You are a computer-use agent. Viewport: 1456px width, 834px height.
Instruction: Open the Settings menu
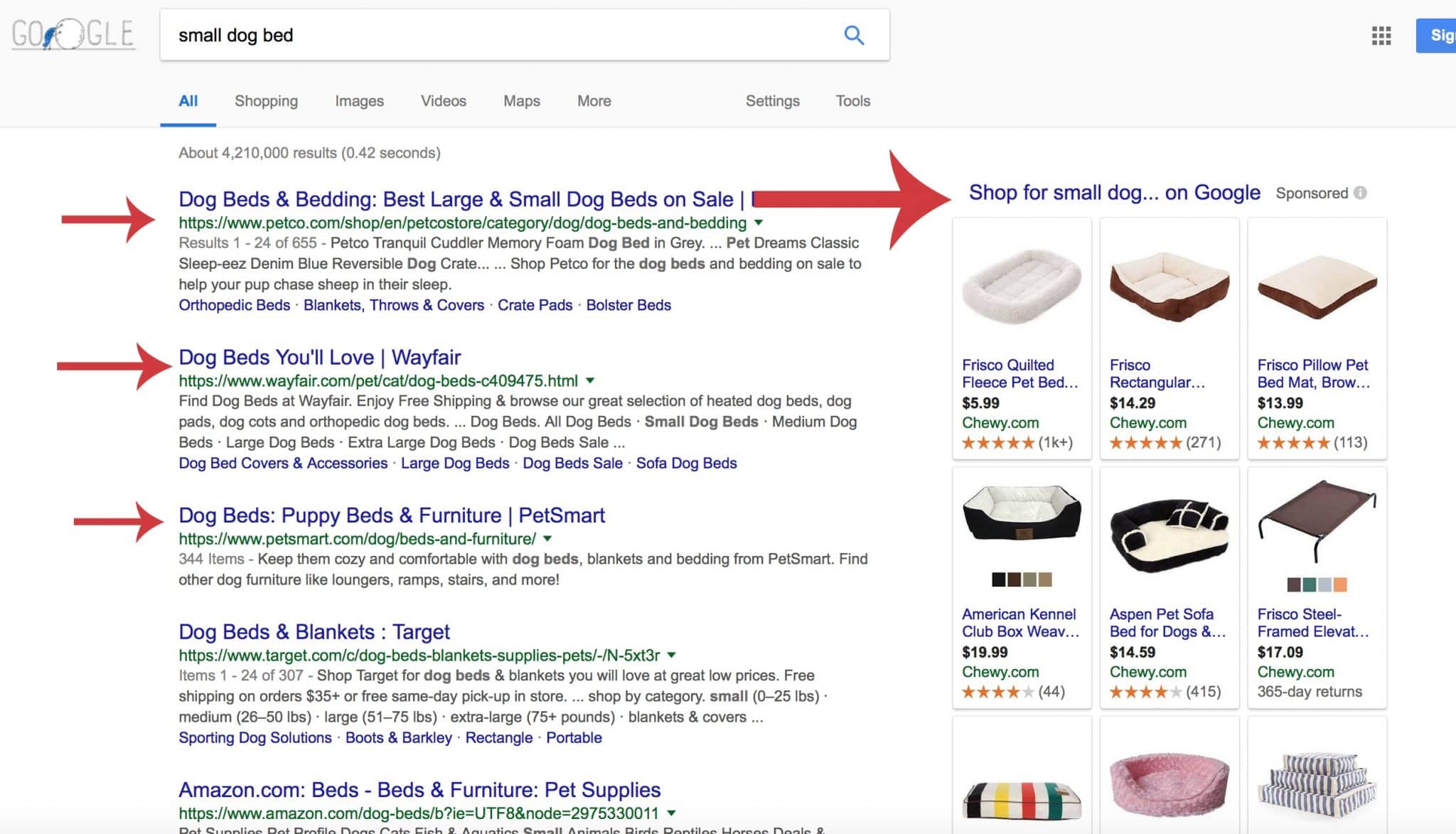pos(773,101)
